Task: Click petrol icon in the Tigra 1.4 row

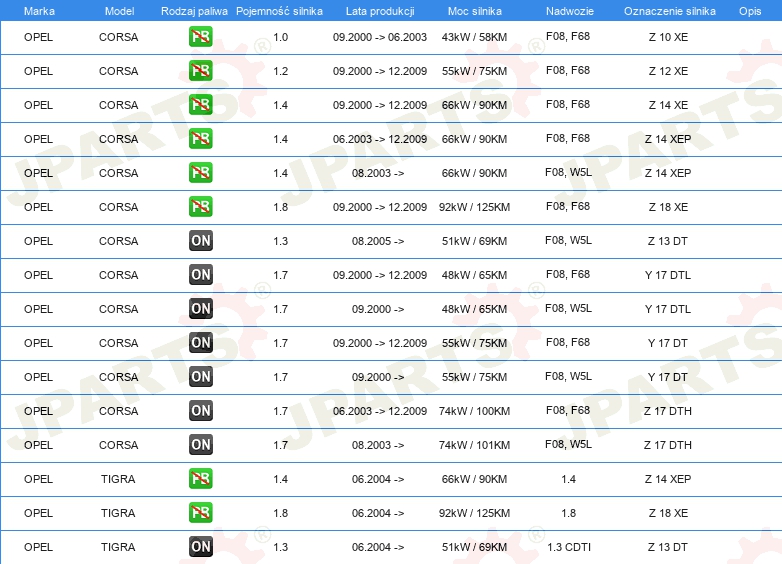Action: tap(200, 479)
